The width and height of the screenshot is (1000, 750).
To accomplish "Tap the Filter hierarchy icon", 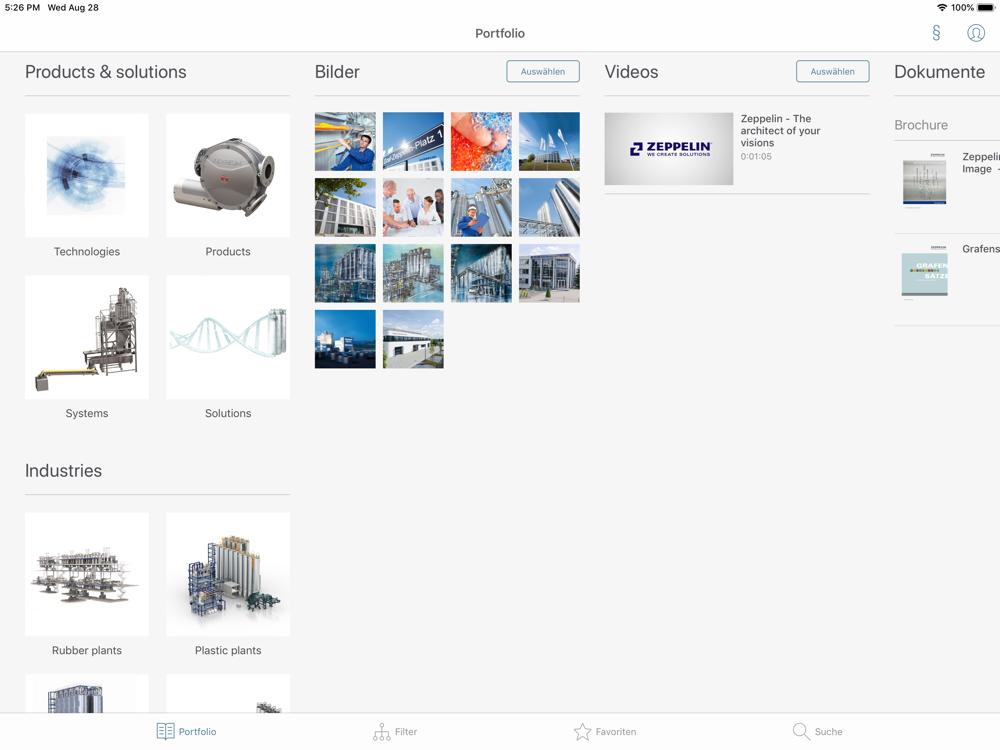I will (381, 732).
